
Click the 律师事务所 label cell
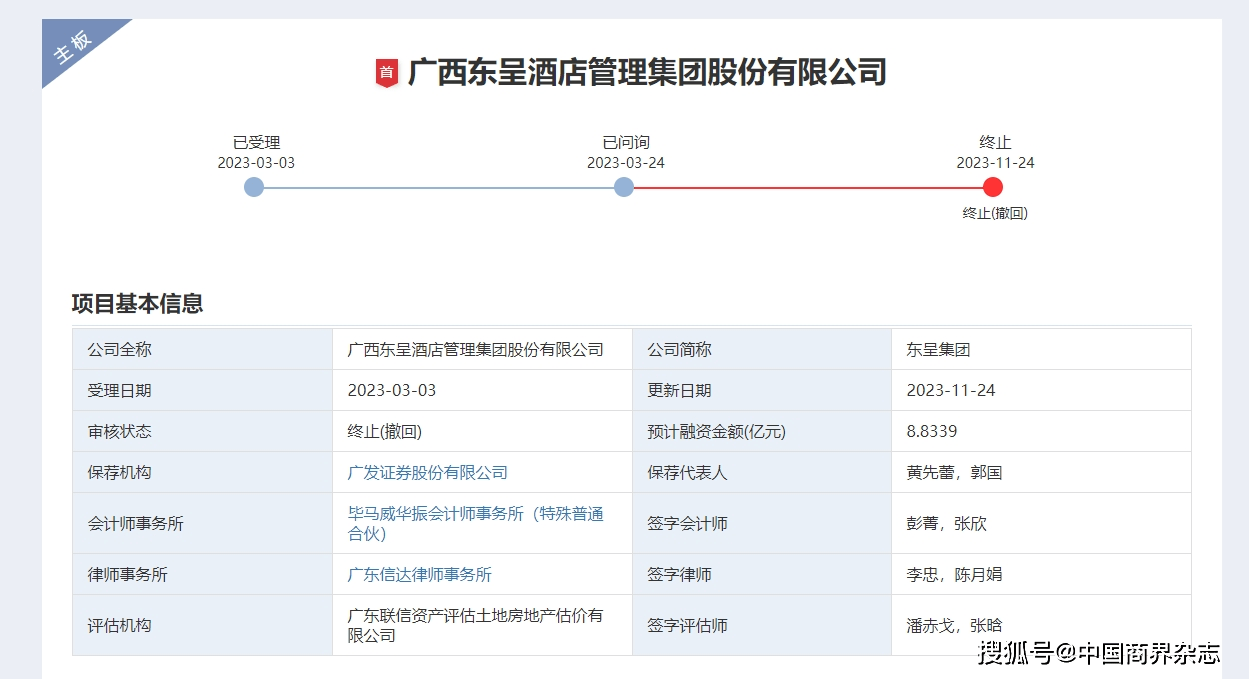202,574
